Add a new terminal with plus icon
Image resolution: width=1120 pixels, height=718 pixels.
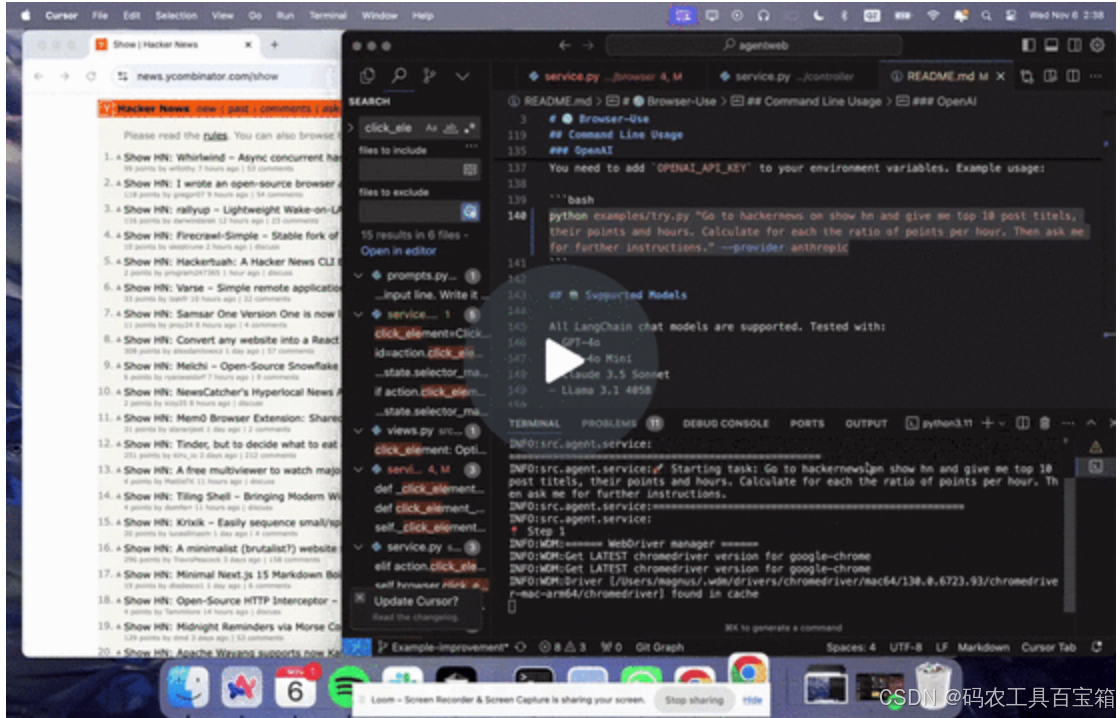tap(987, 424)
